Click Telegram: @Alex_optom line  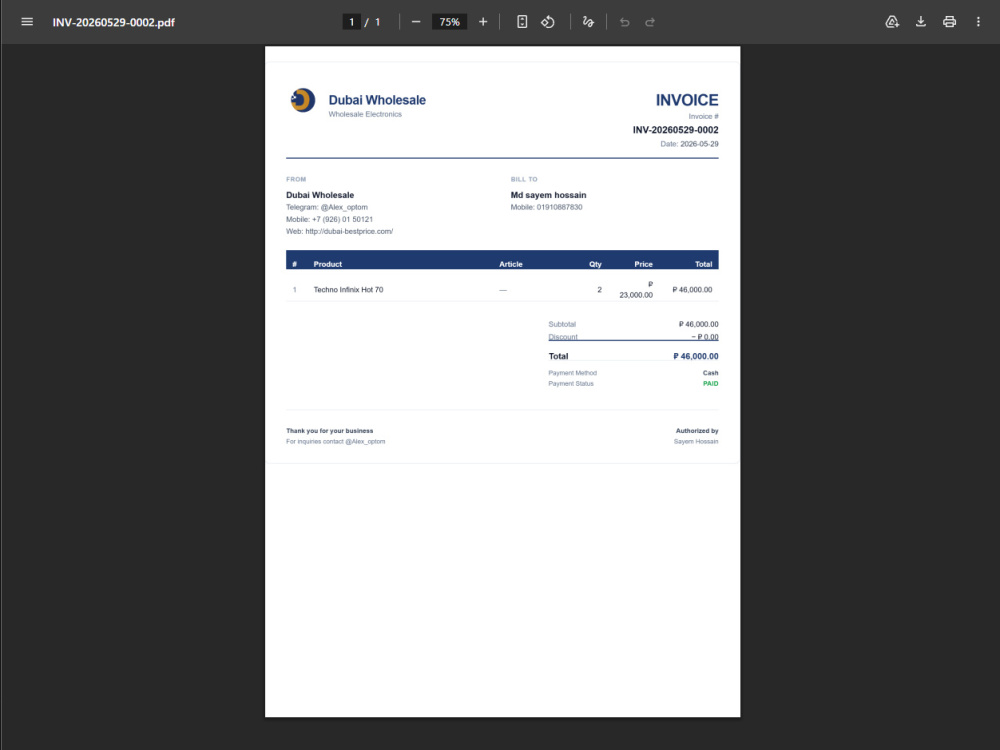click(327, 207)
